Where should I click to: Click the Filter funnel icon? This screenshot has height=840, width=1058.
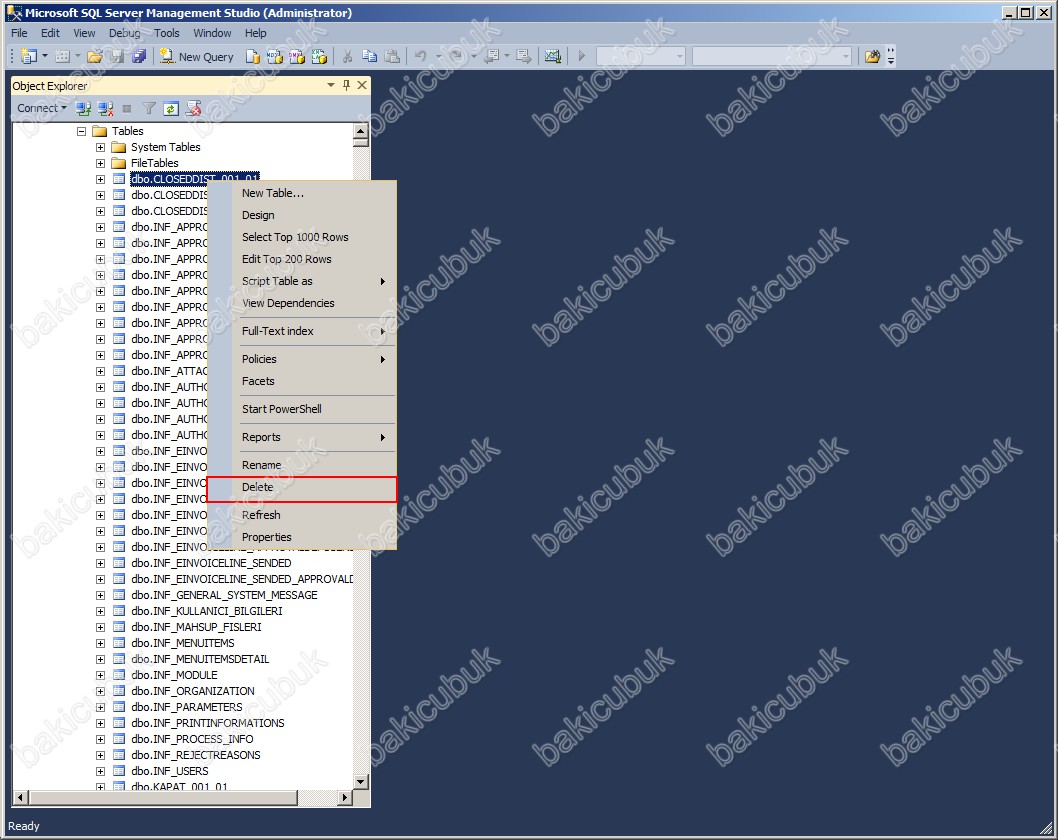tap(149, 108)
